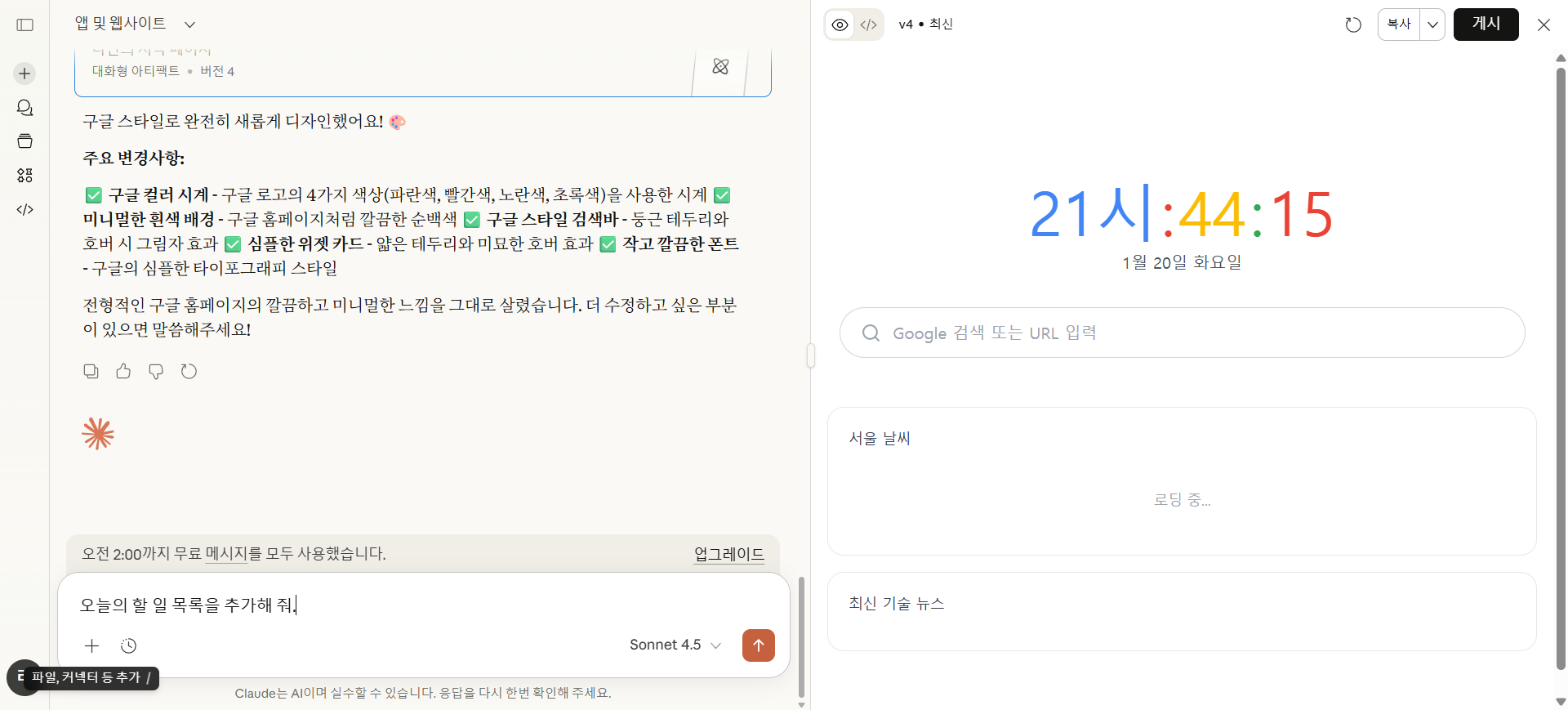Open the v4 최신 version selector
Image resolution: width=1568 pixels, height=710 pixels.
point(926,25)
